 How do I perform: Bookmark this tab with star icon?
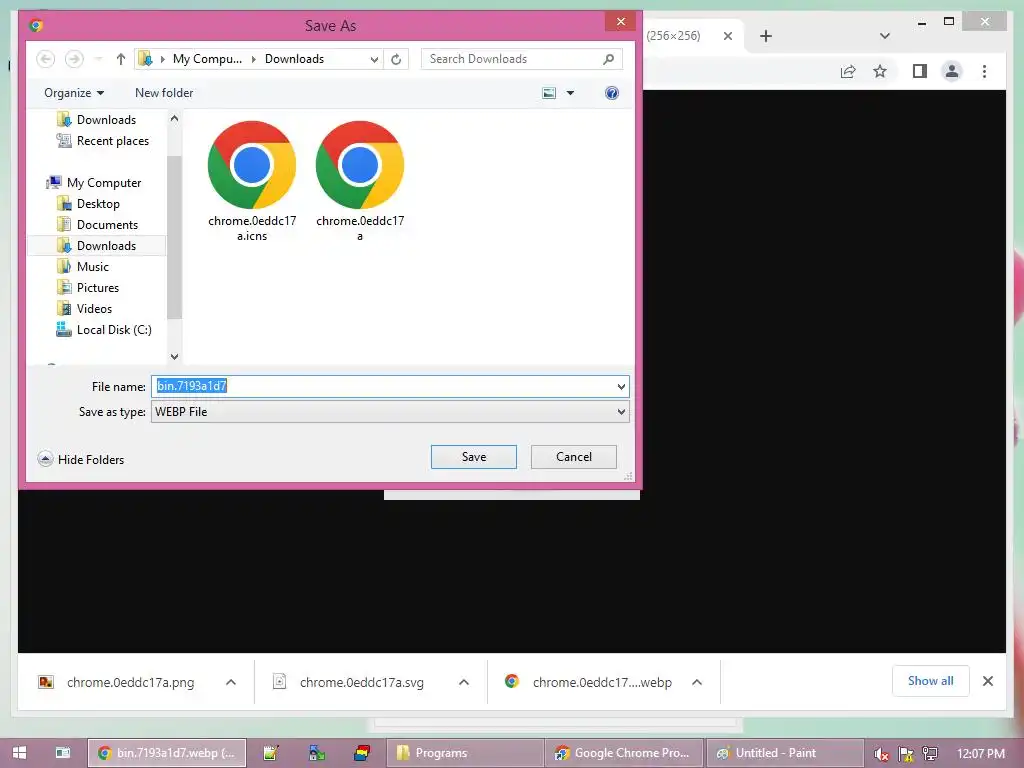pos(880,71)
